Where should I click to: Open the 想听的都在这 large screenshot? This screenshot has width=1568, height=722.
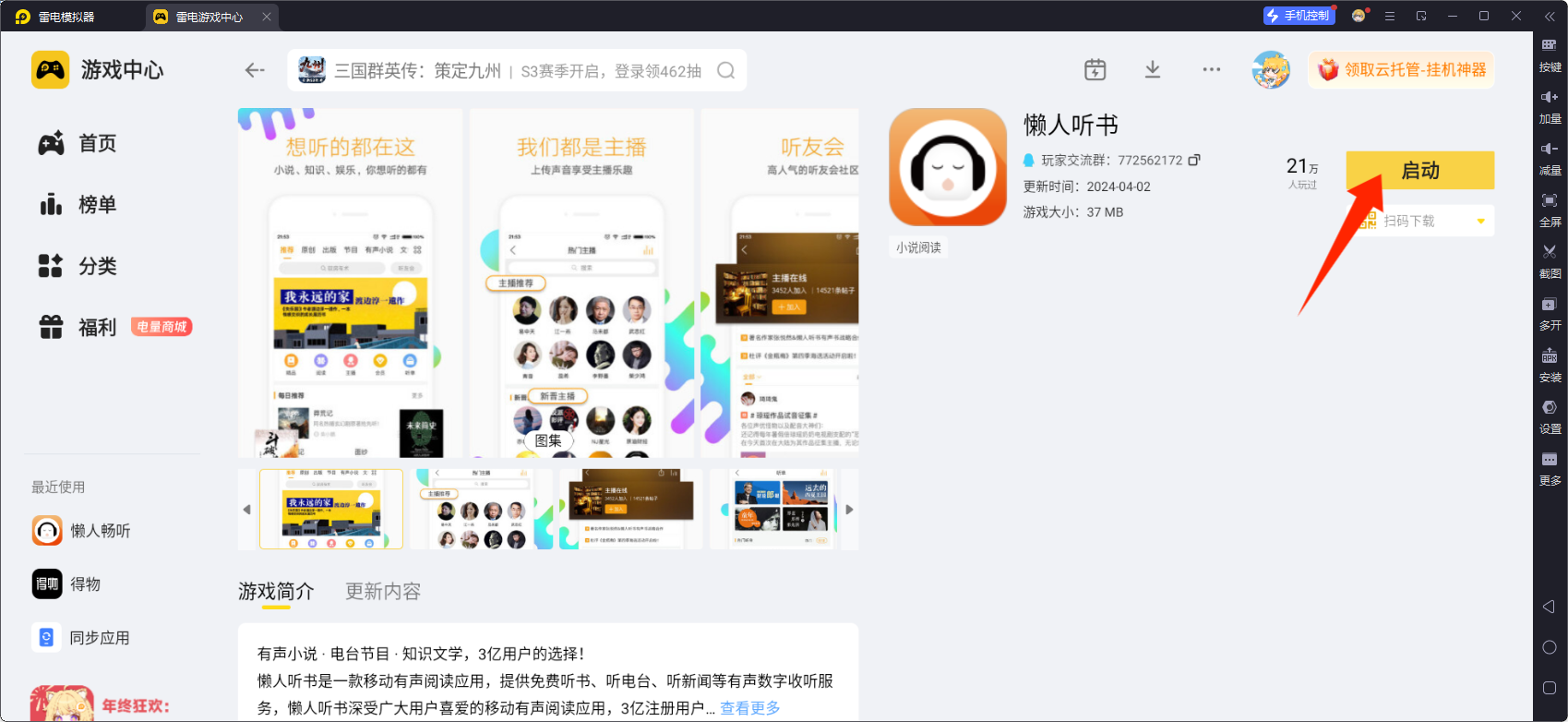(x=351, y=283)
